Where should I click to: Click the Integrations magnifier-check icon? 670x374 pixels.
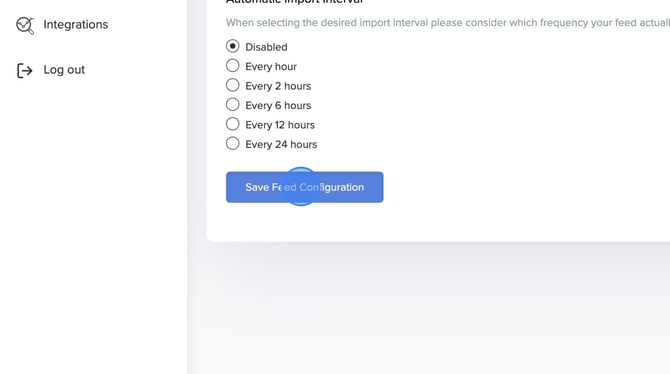[25, 25]
